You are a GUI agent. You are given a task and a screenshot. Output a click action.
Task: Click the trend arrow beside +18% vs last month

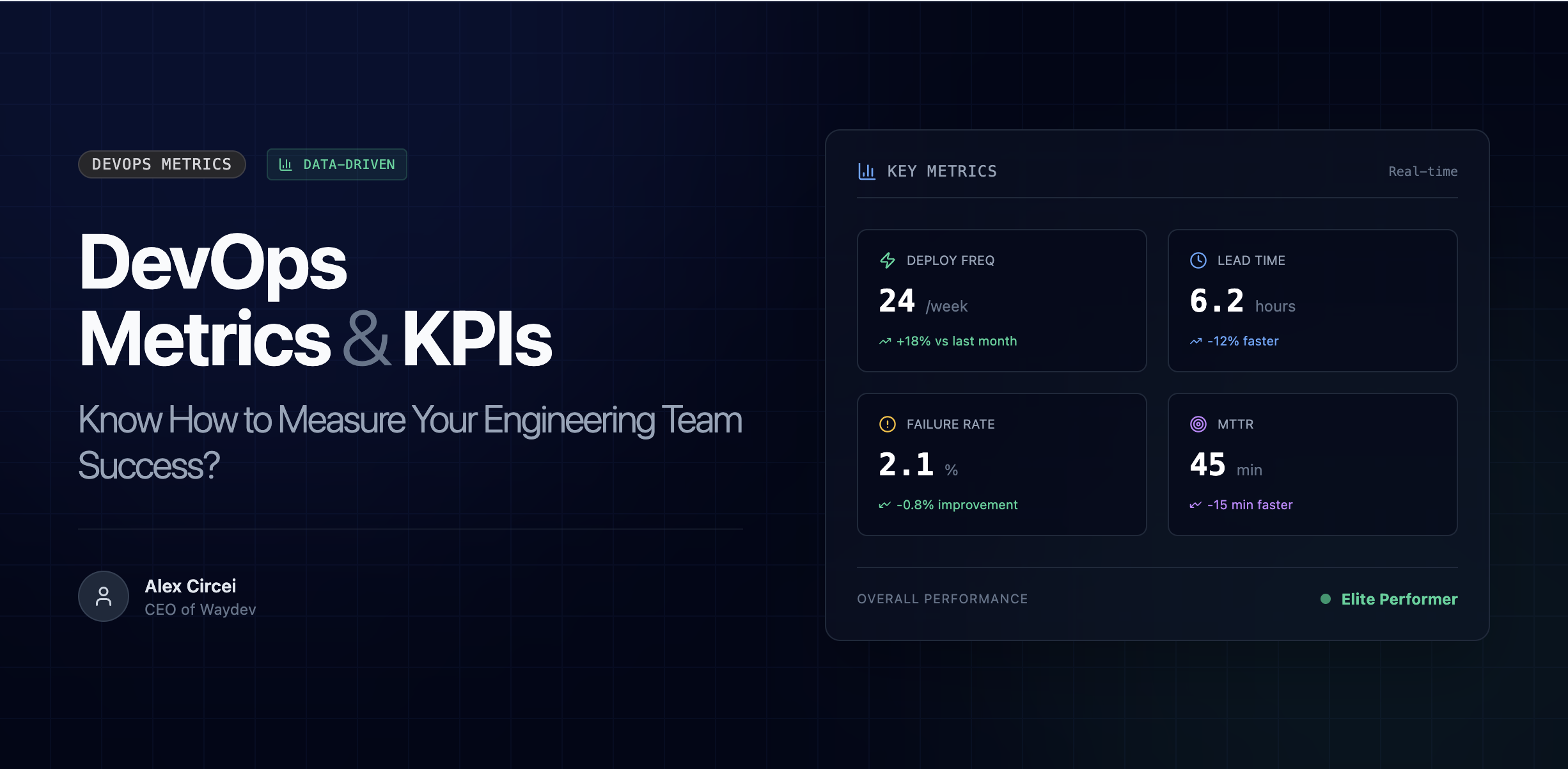[x=884, y=340]
